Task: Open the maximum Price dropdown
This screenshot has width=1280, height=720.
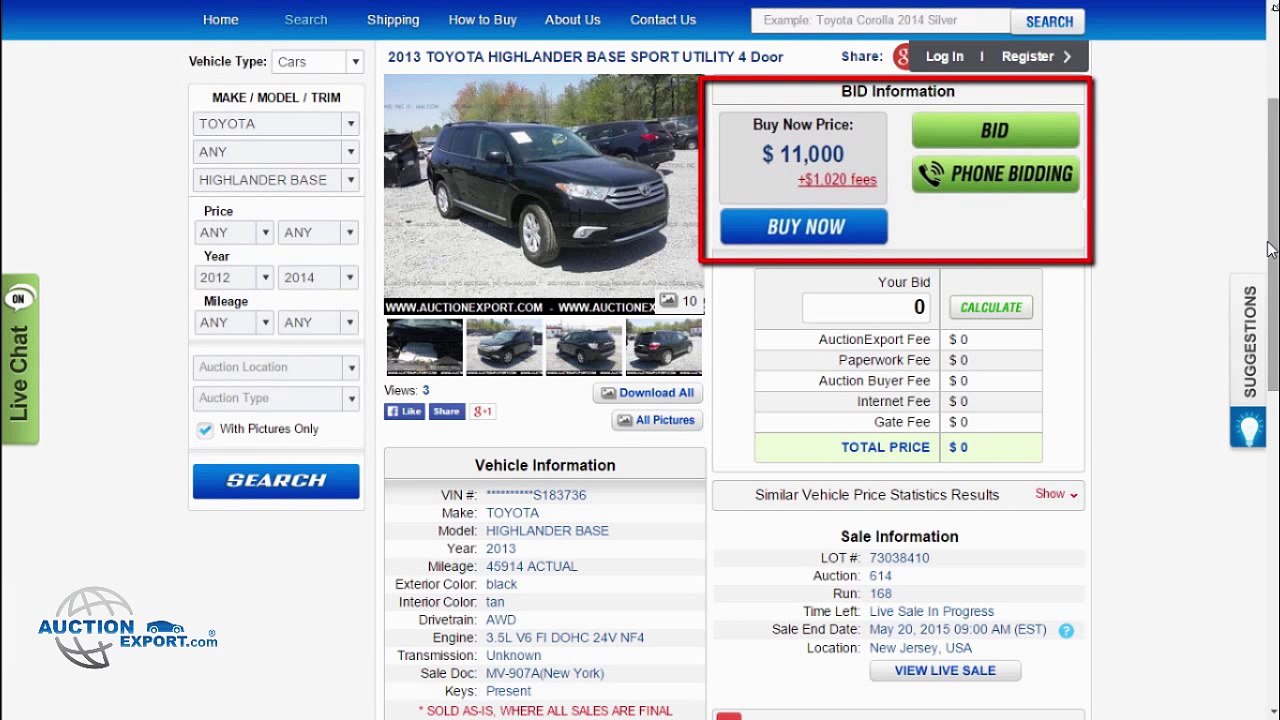Action: click(x=318, y=233)
